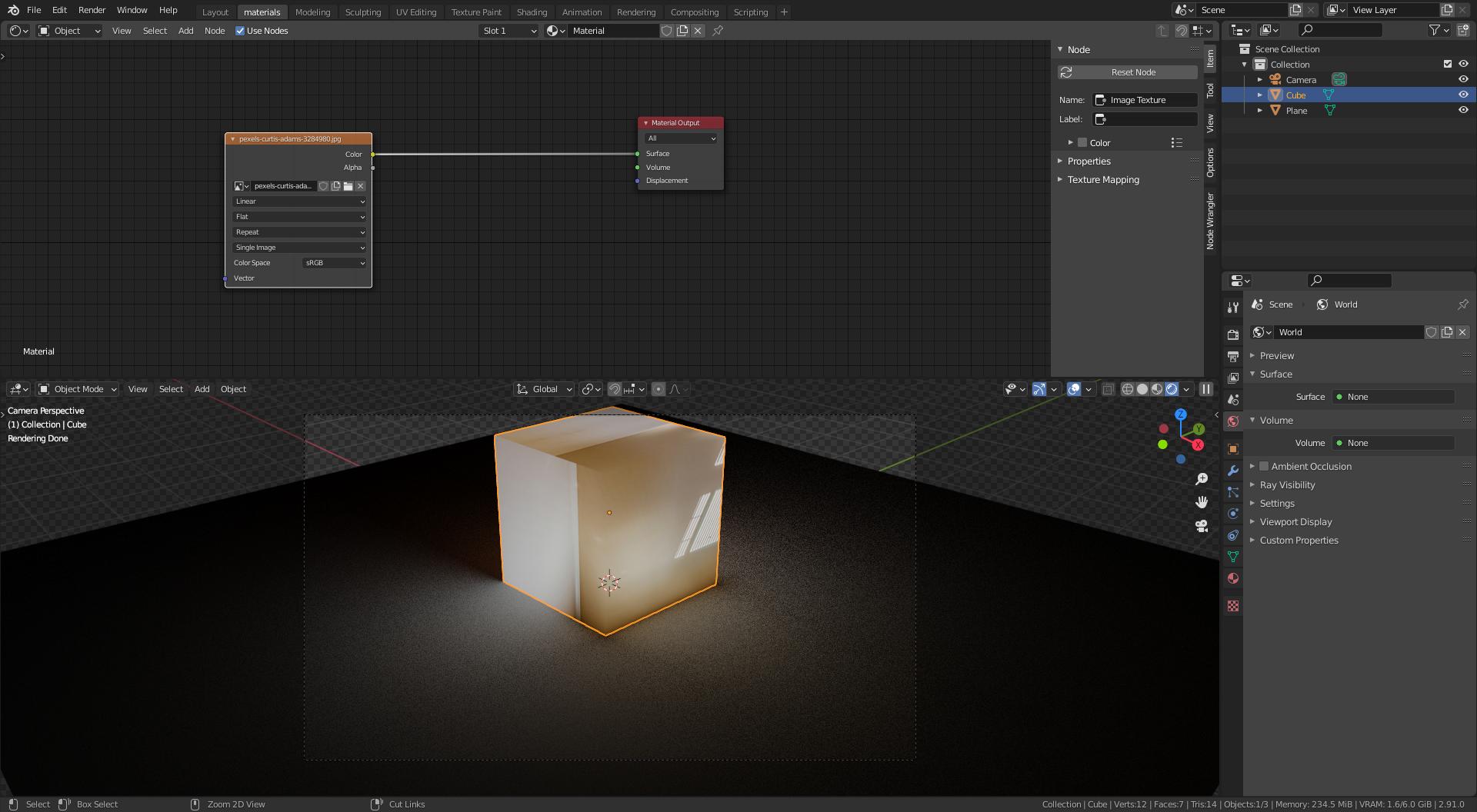Click the Volume None shader button
The width and height of the screenshot is (1477, 812).
point(1393,443)
